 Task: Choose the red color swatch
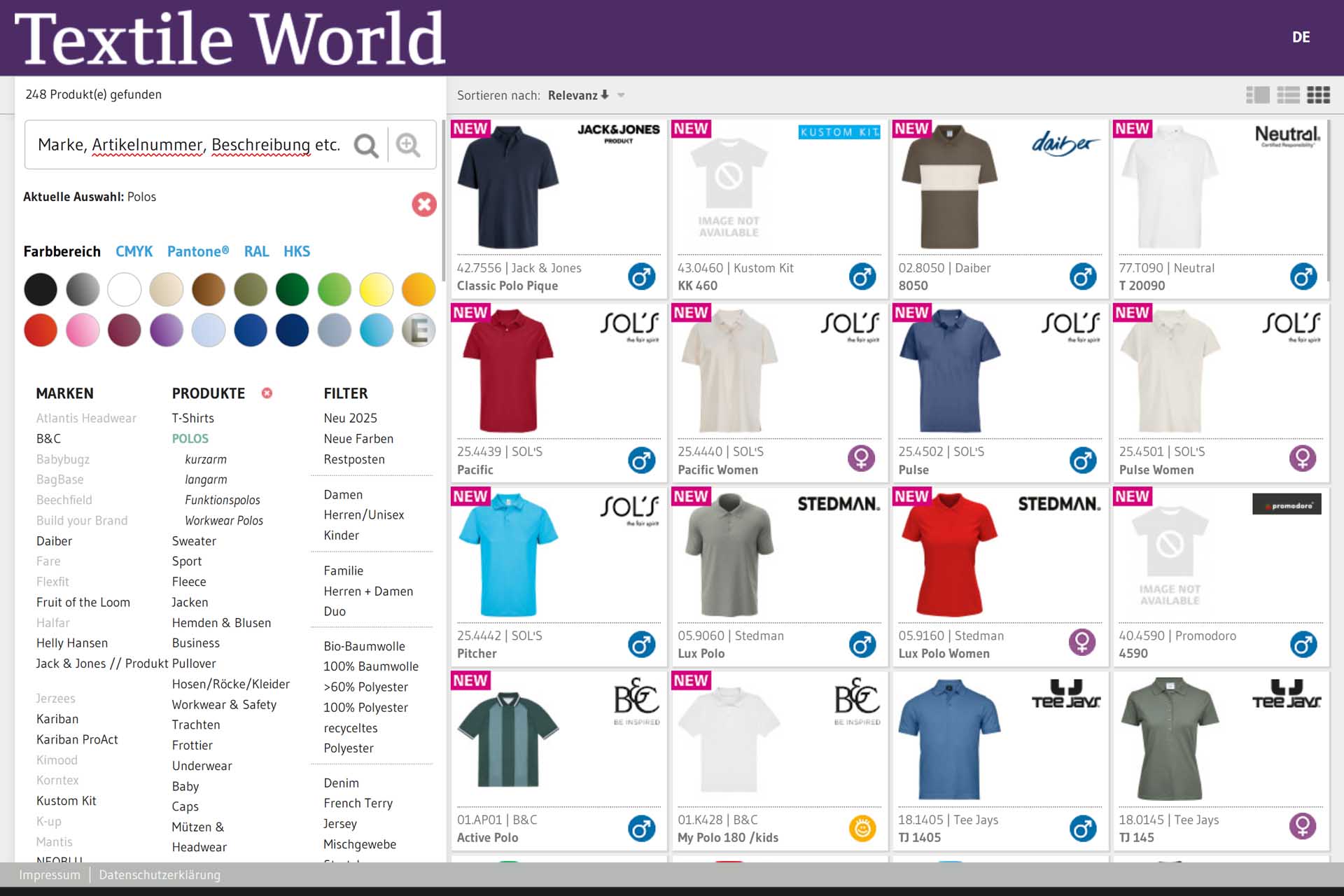coord(41,330)
